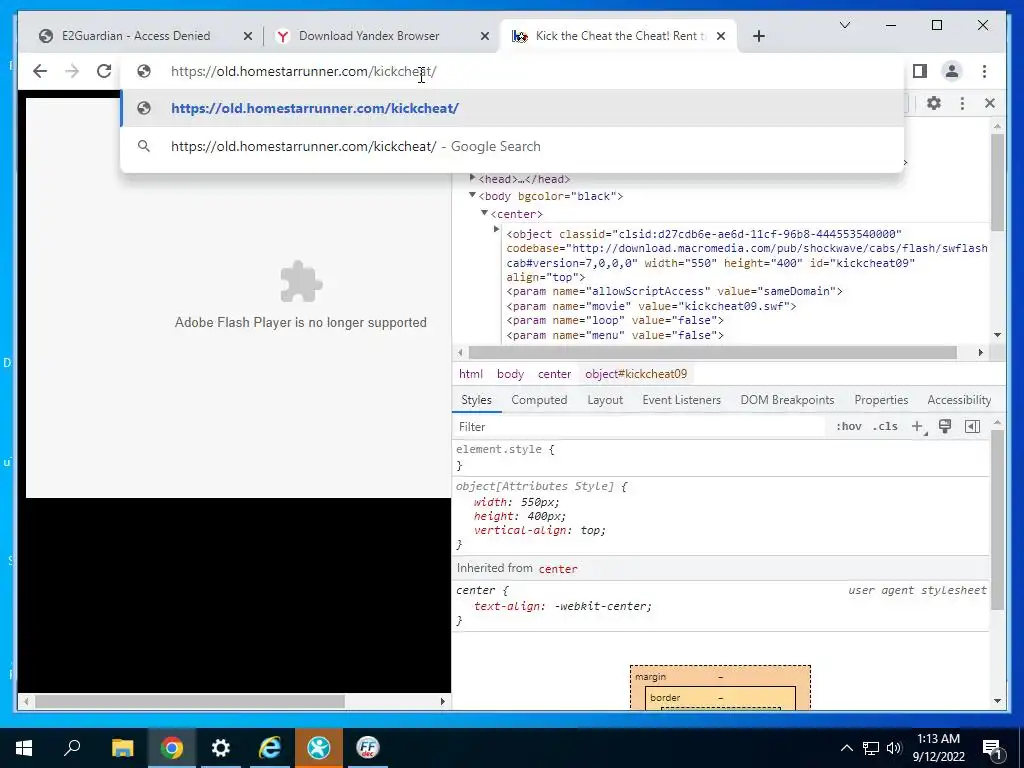Viewport: 1024px width, 768px height.
Task: Open the tab search chevron
Action: tap(844, 25)
